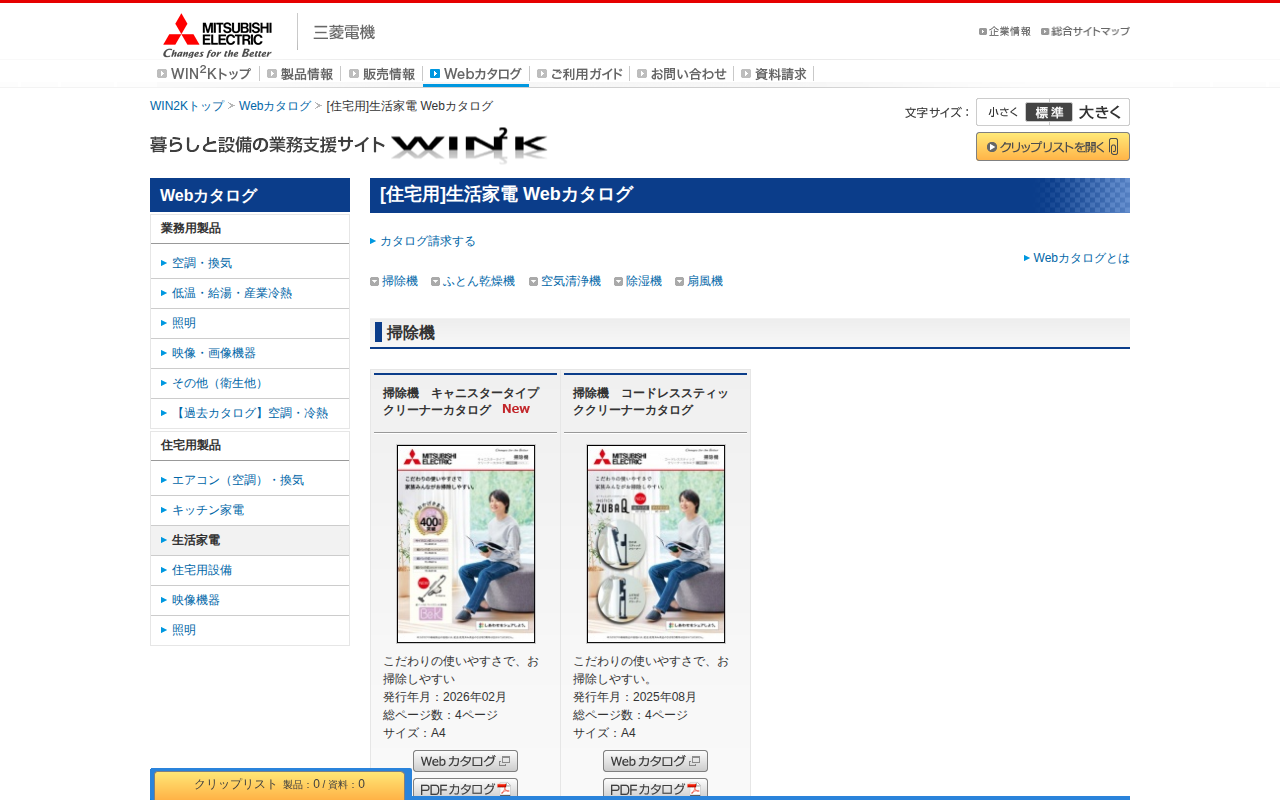Set font size to 小さく
This screenshot has width=1280, height=800.
(x=1003, y=112)
